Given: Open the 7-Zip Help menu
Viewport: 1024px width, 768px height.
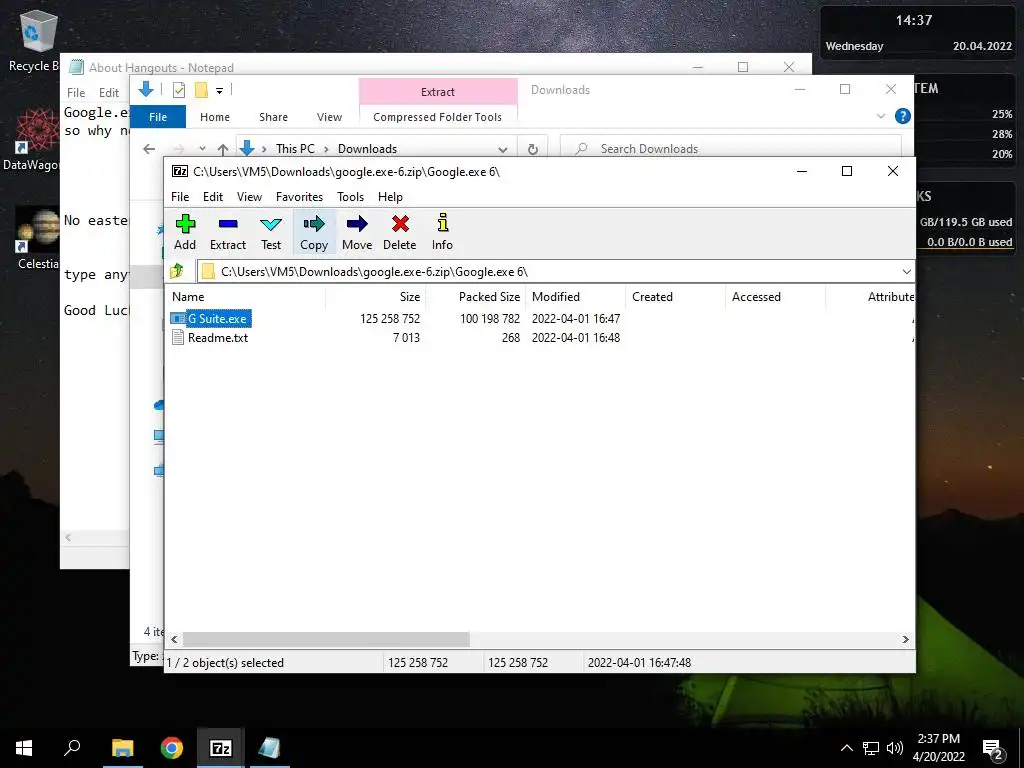Looking at the screenshot, I should click(x=391, y=197).
